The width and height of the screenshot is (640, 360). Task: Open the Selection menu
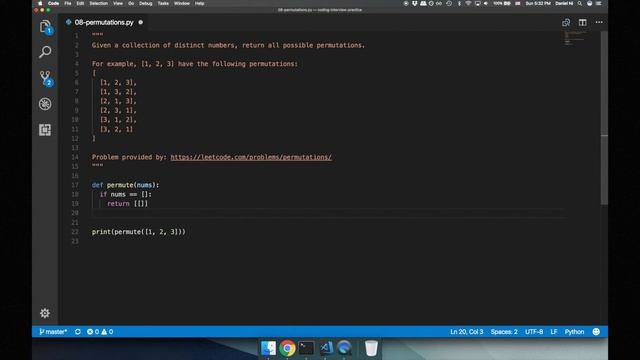pyautogui.click(x=98, y=3)
